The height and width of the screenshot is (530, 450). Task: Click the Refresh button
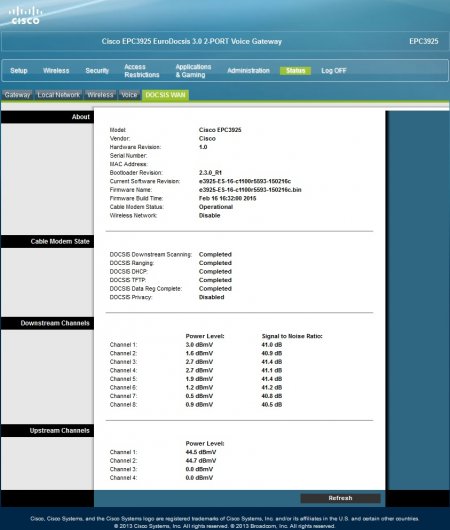tap(340, 498)
